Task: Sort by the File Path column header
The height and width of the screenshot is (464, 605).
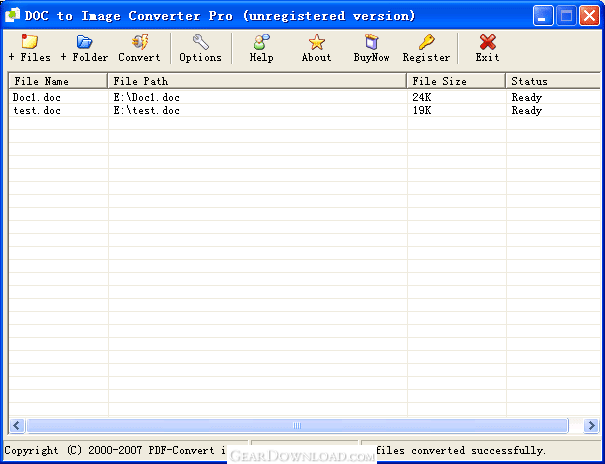Action: click(257, 81)
